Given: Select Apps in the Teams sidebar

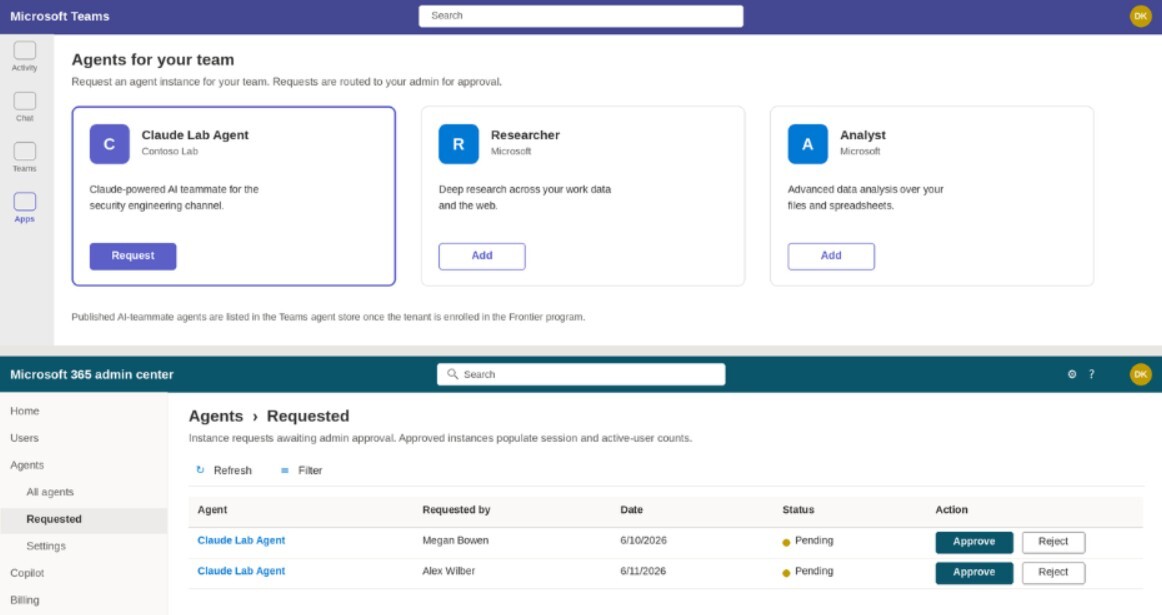Looking at the screenshot, I should point(24,207).
